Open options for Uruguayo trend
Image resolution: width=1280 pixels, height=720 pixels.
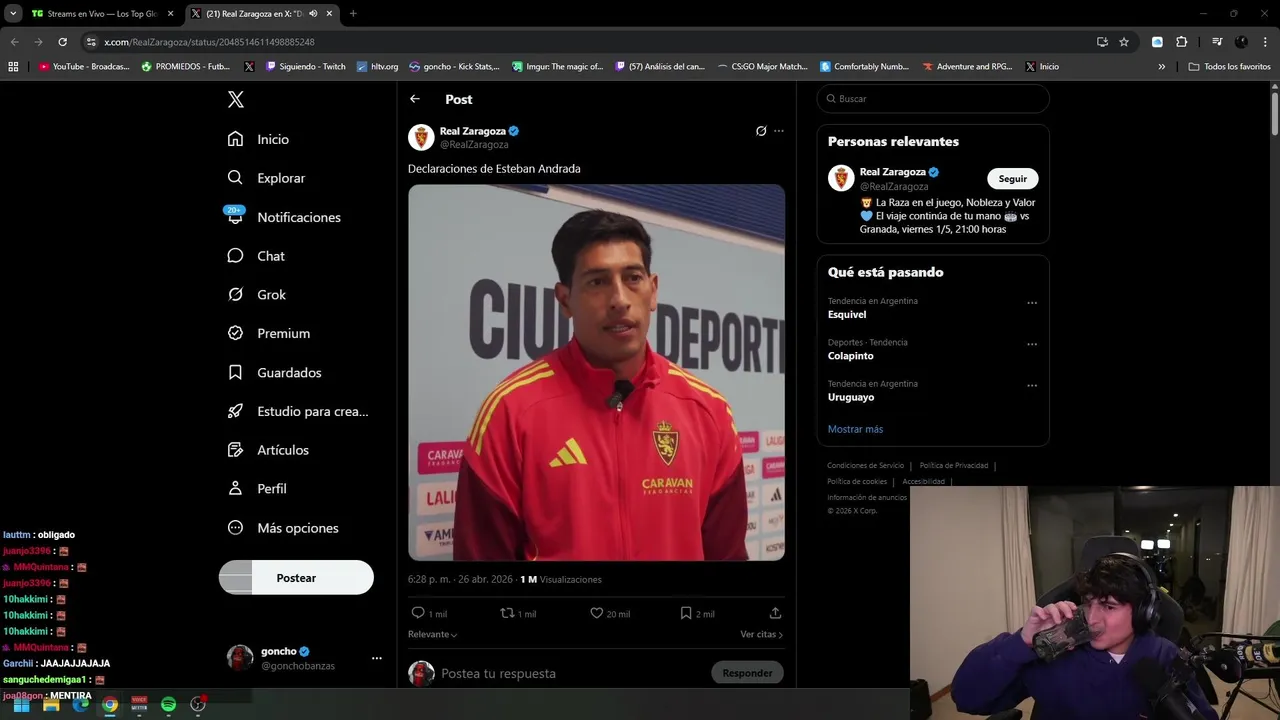point(1032,386)
